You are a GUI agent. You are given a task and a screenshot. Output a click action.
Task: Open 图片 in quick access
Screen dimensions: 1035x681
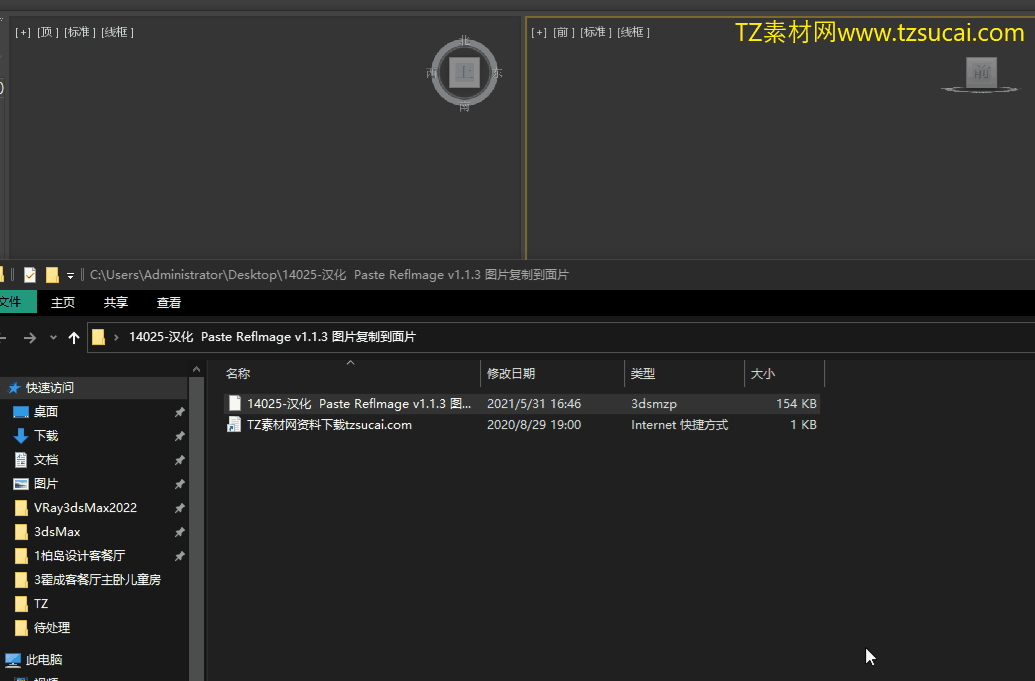coord(46,484)
